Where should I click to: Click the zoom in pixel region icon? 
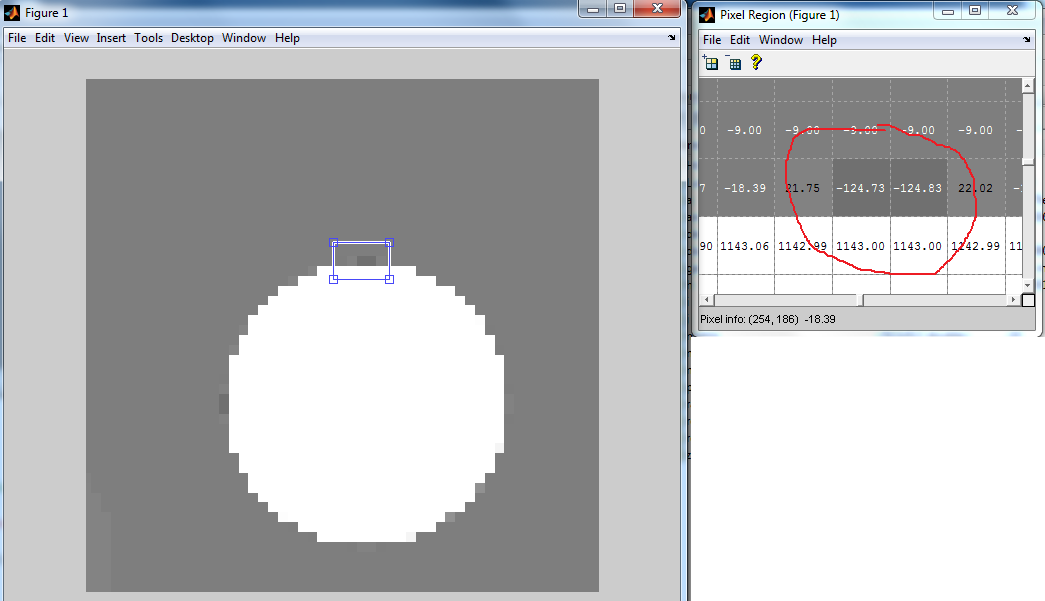point(712,63)
